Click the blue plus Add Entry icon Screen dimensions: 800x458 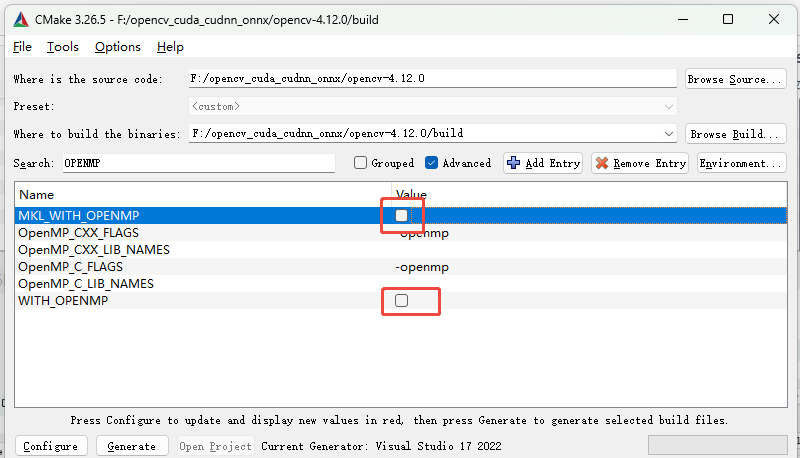point(514,163)
